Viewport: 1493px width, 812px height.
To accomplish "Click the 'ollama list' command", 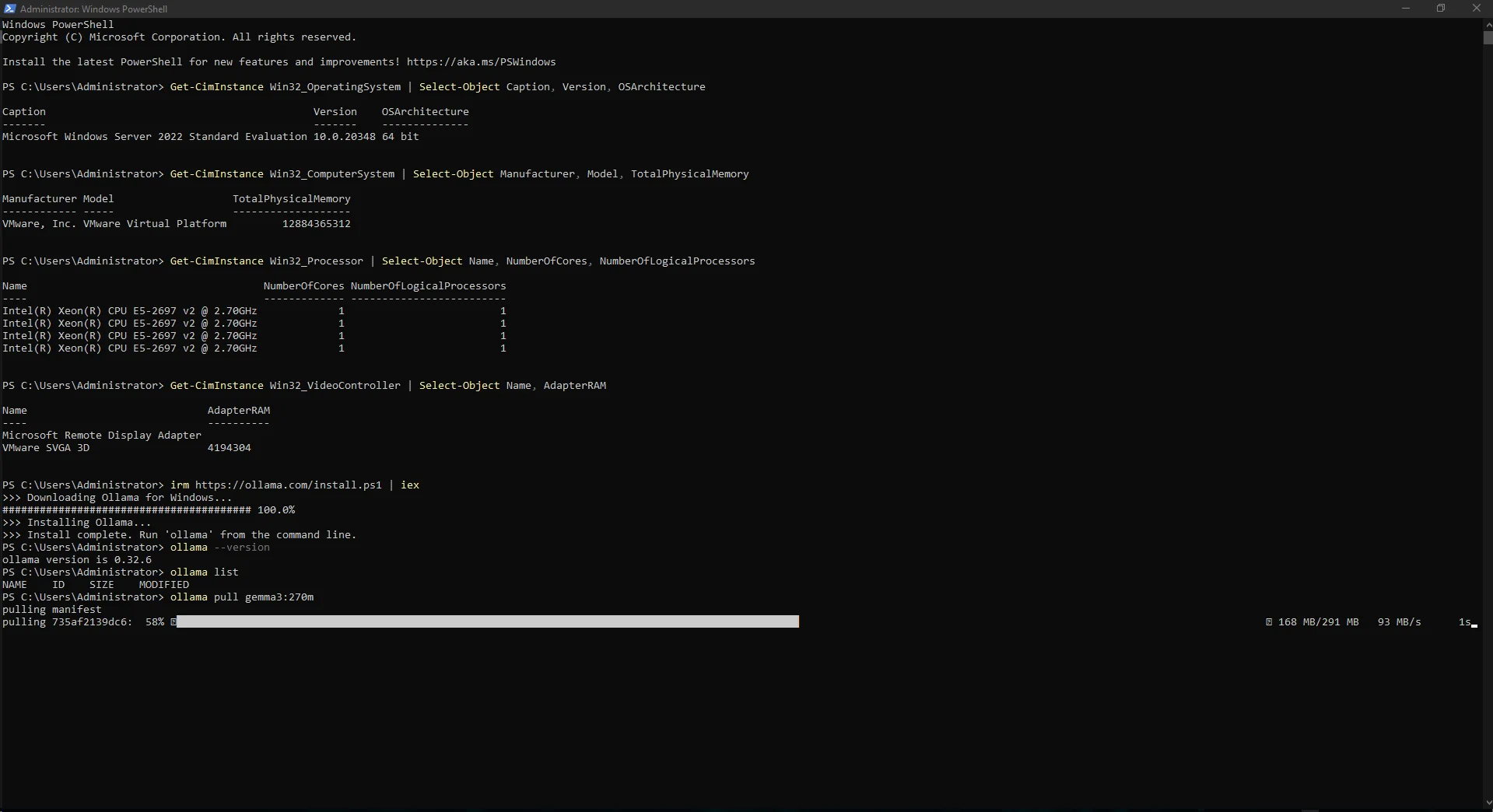I will [x=205, y=572].
